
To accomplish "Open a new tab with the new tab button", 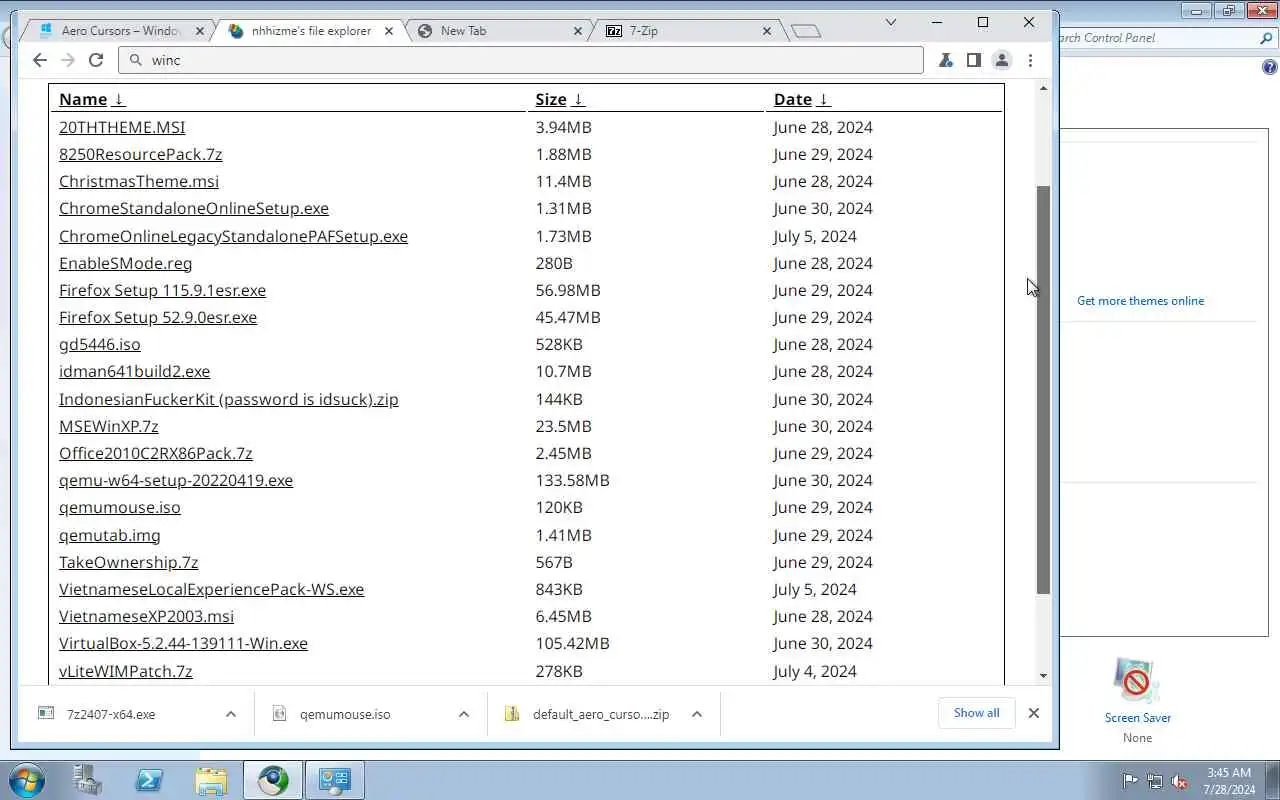I will [806, 31].
